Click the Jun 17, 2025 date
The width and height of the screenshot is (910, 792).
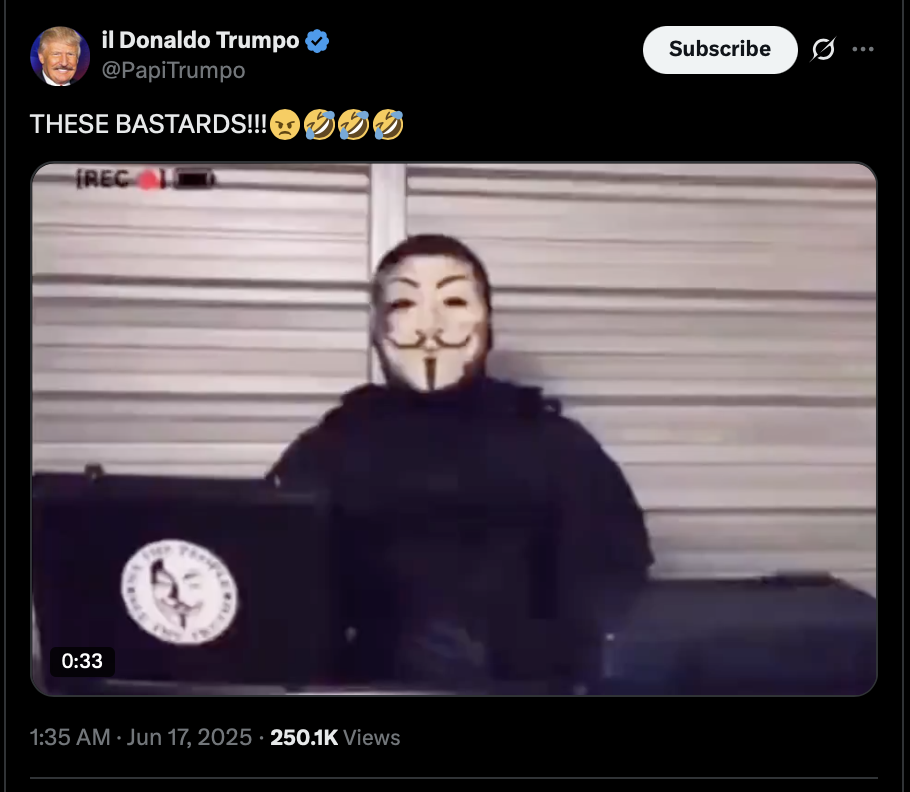pyautogui.click(x=189, y=737)
